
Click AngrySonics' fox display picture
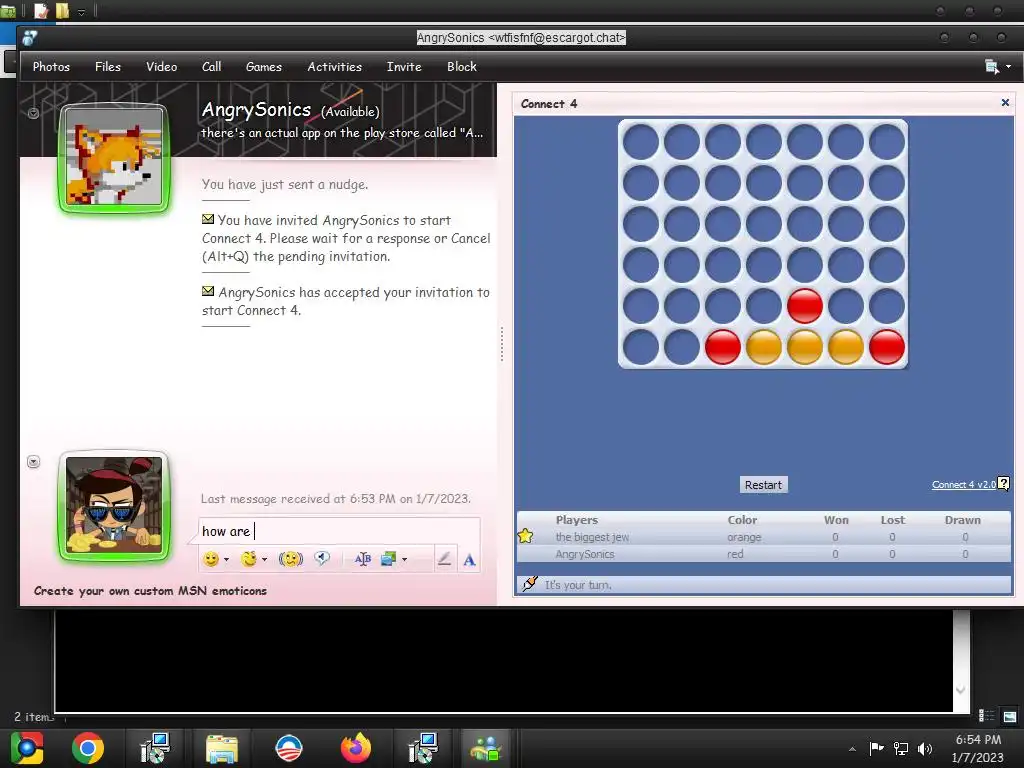114,157
